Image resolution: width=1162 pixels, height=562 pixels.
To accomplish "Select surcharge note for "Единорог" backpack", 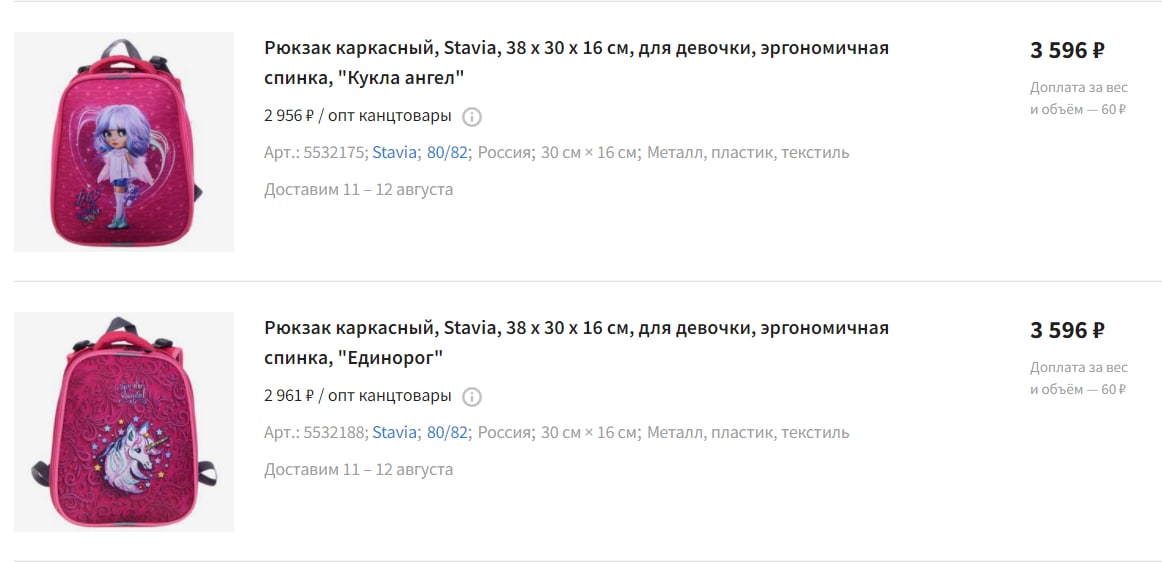I will click(1079, 378).
